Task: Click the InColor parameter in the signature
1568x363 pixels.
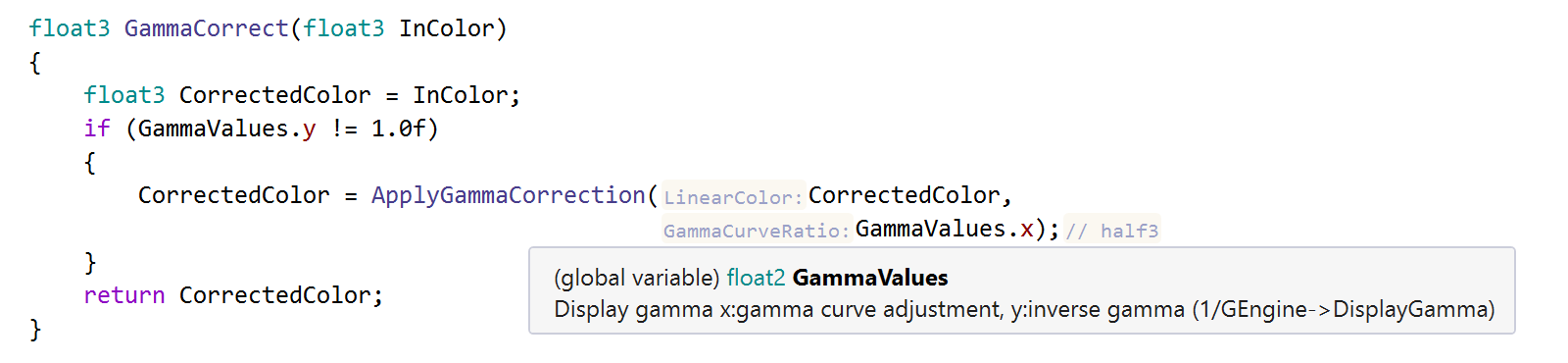Action: point(446,28)
